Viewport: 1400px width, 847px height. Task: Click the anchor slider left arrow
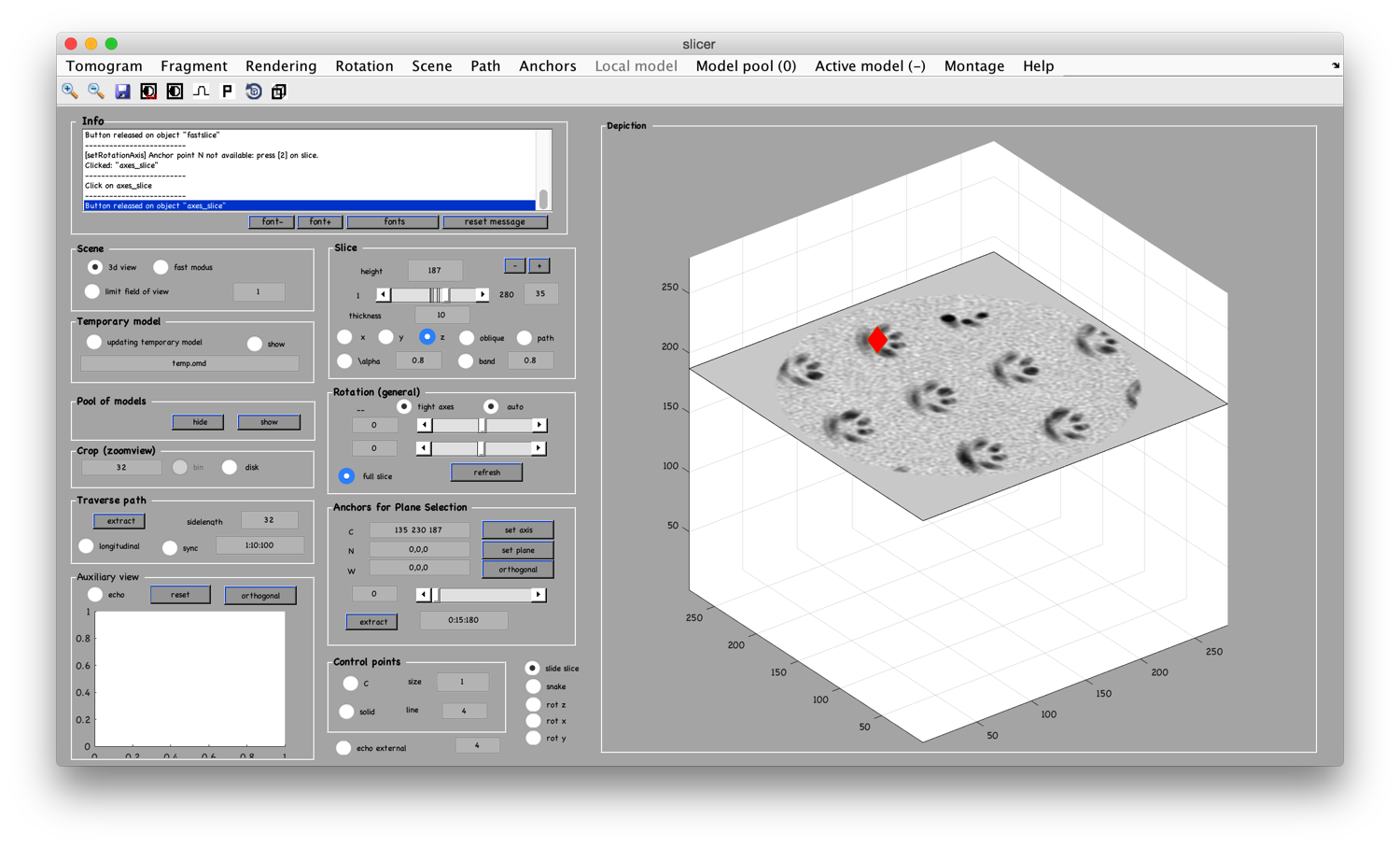pos(423,594)
